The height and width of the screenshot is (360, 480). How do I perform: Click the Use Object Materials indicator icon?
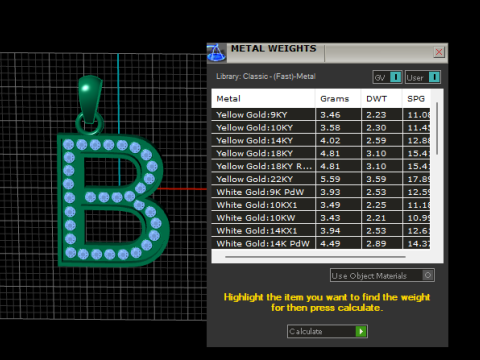(x=428, y=275)
